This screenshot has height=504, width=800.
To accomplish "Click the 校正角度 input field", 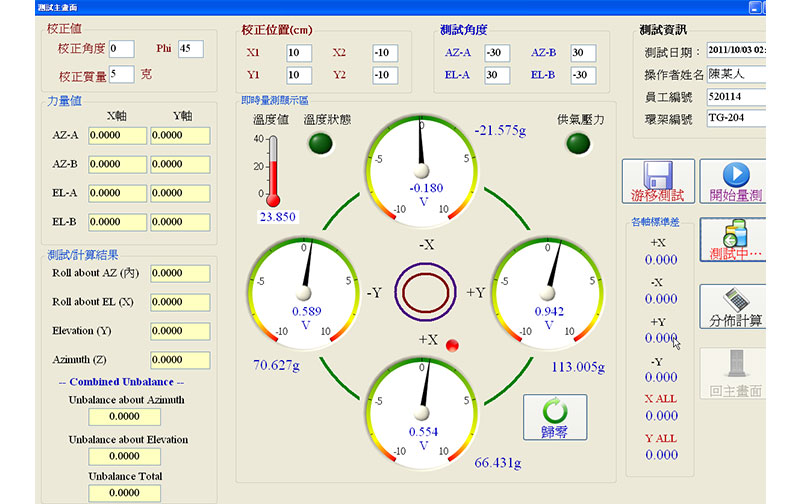I will [121, 49].
